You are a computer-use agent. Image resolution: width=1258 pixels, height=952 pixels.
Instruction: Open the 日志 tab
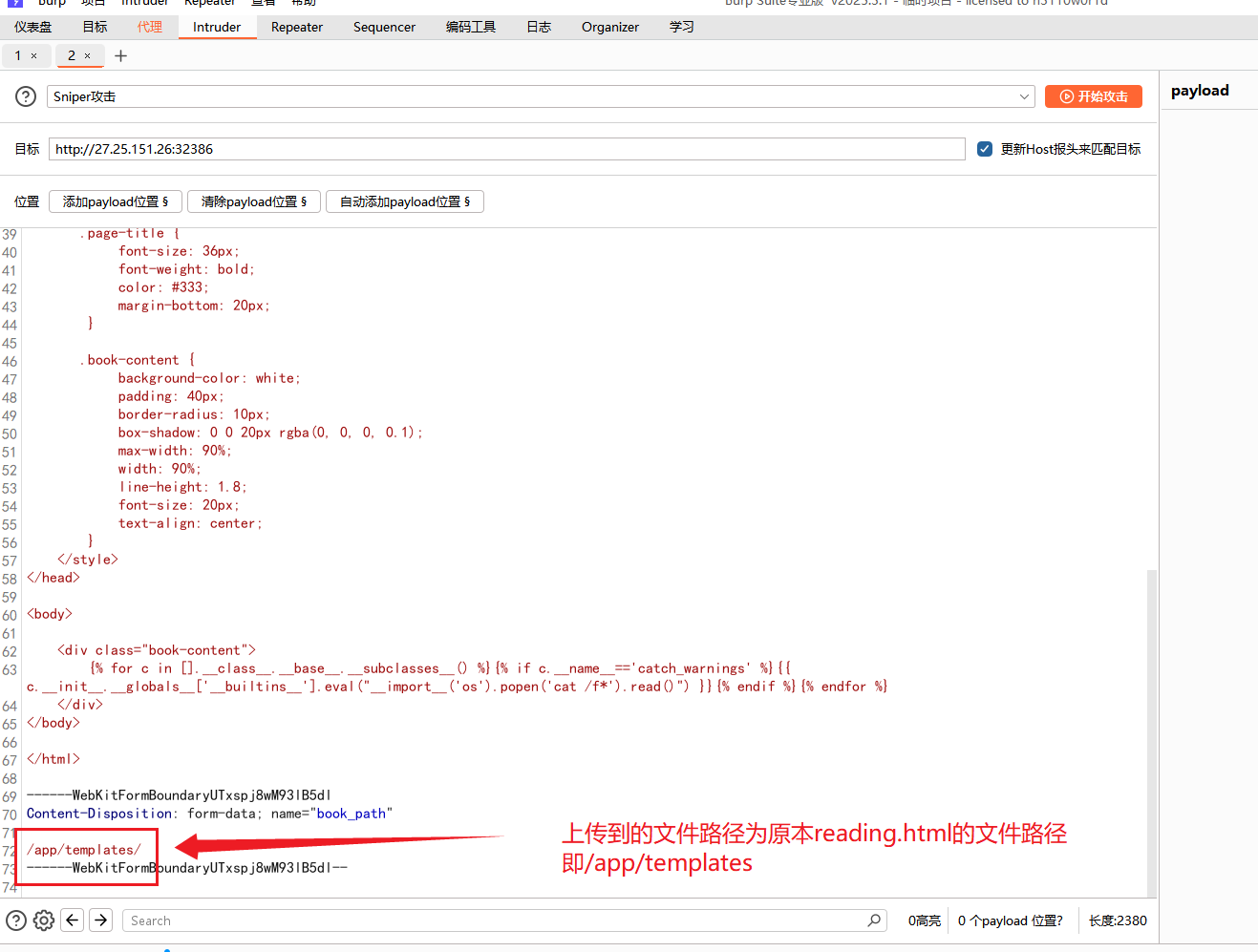coord(539,27)
